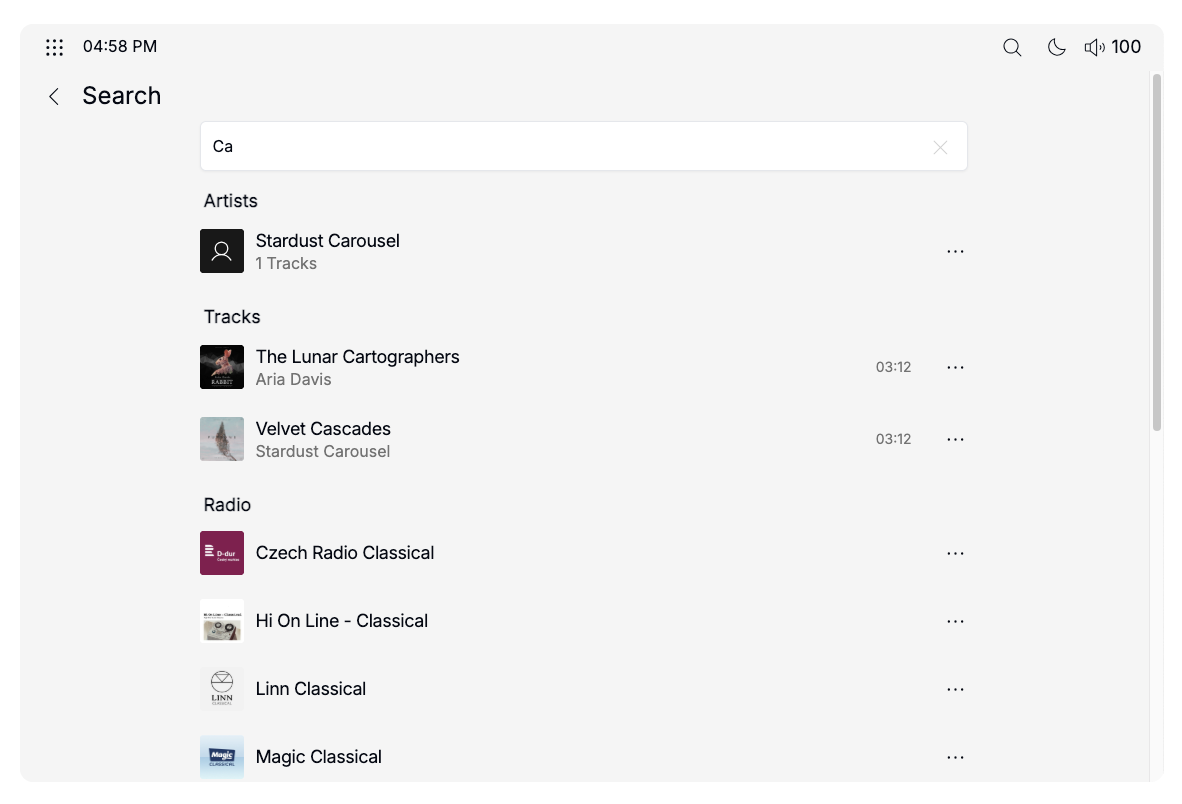Show options menu for Linn Classical

[x=955, y=689]
